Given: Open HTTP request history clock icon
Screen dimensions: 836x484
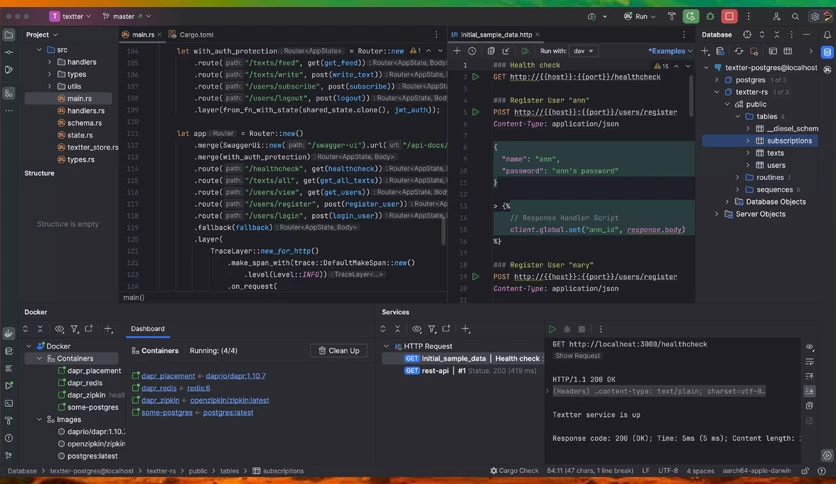Looking at the screenshot, I should pyautogui.click(x=472, y=51).
